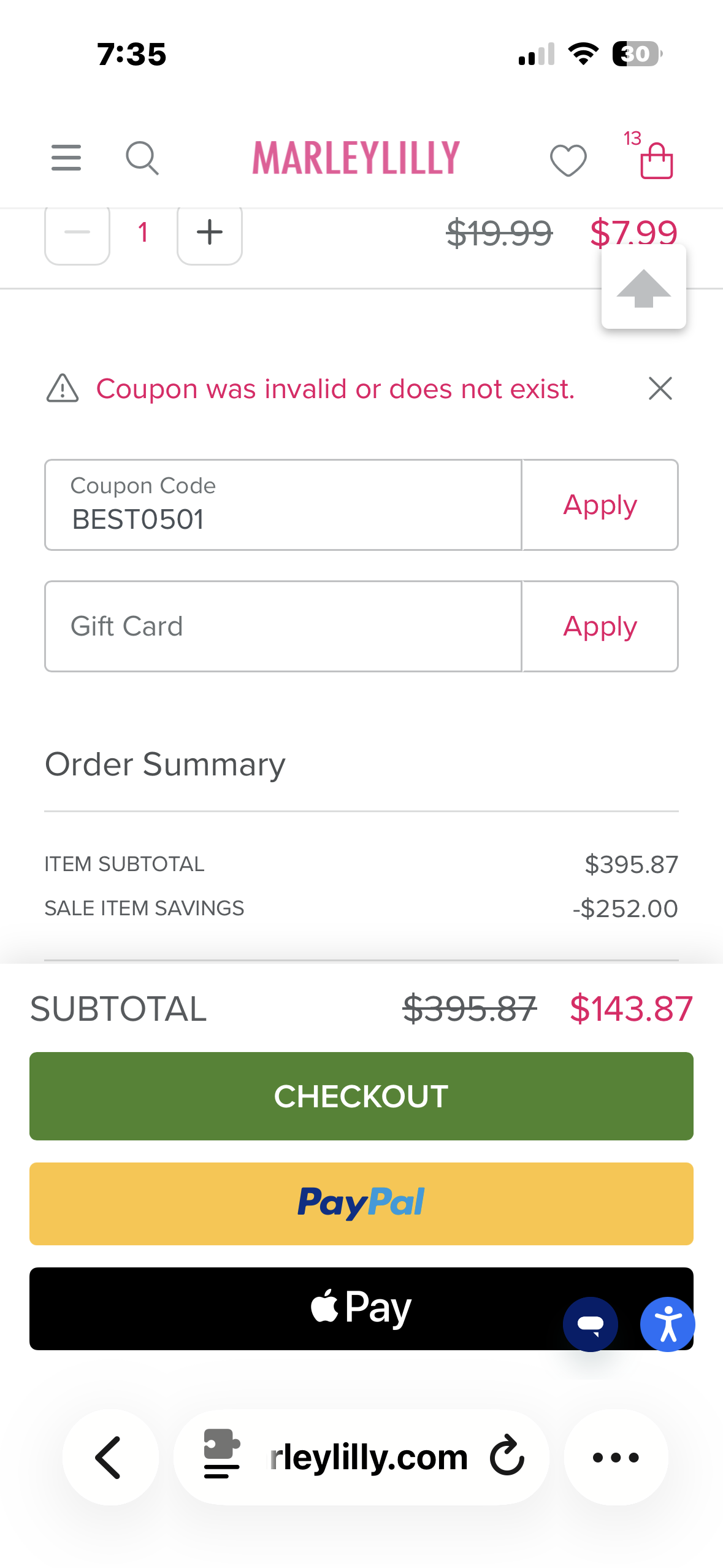This screenshot has height=1568, width=723.
Task: Dismiss the invalid coupon error message
Action: 660,388
